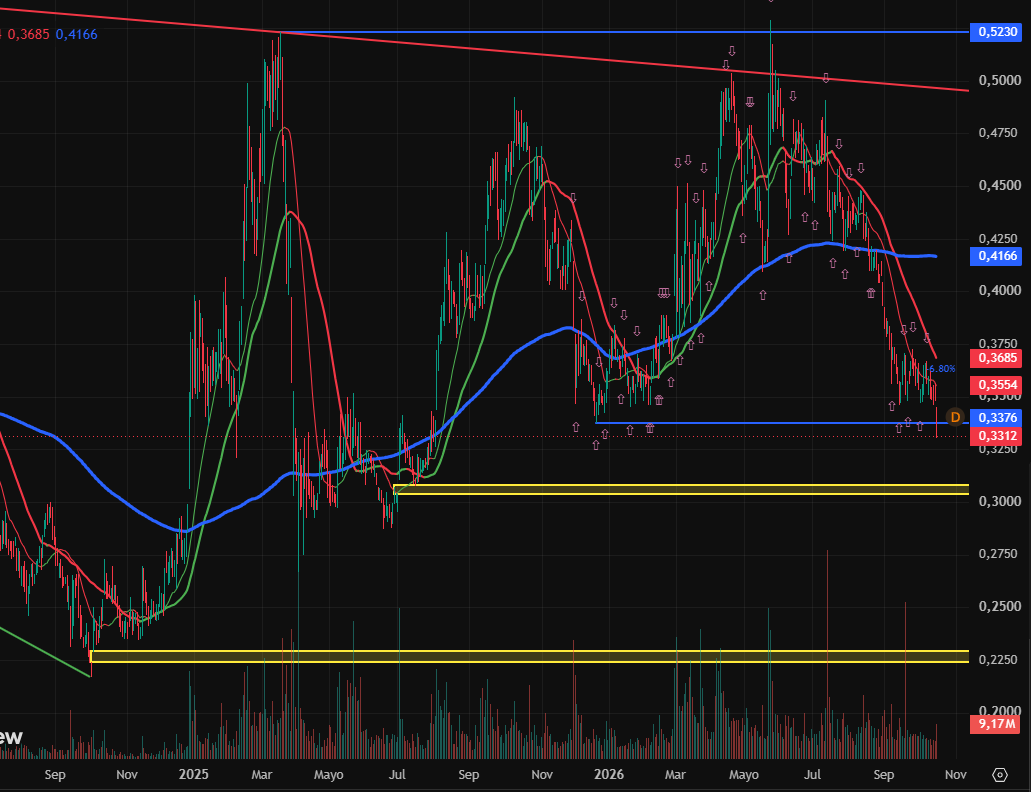This screenshot has height=792, width=1031.
Task: Select the 2026 label on time axis
Action: pyautogui.click(x=609, y=774)
